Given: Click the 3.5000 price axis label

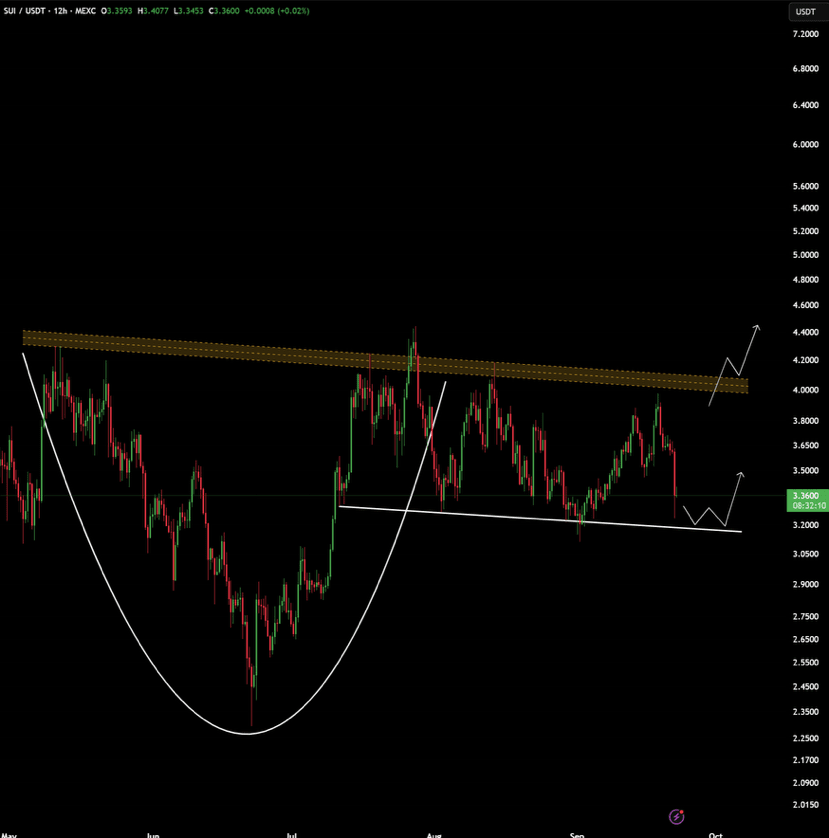Looking at the screenshot, I should [x=805, y=471].
